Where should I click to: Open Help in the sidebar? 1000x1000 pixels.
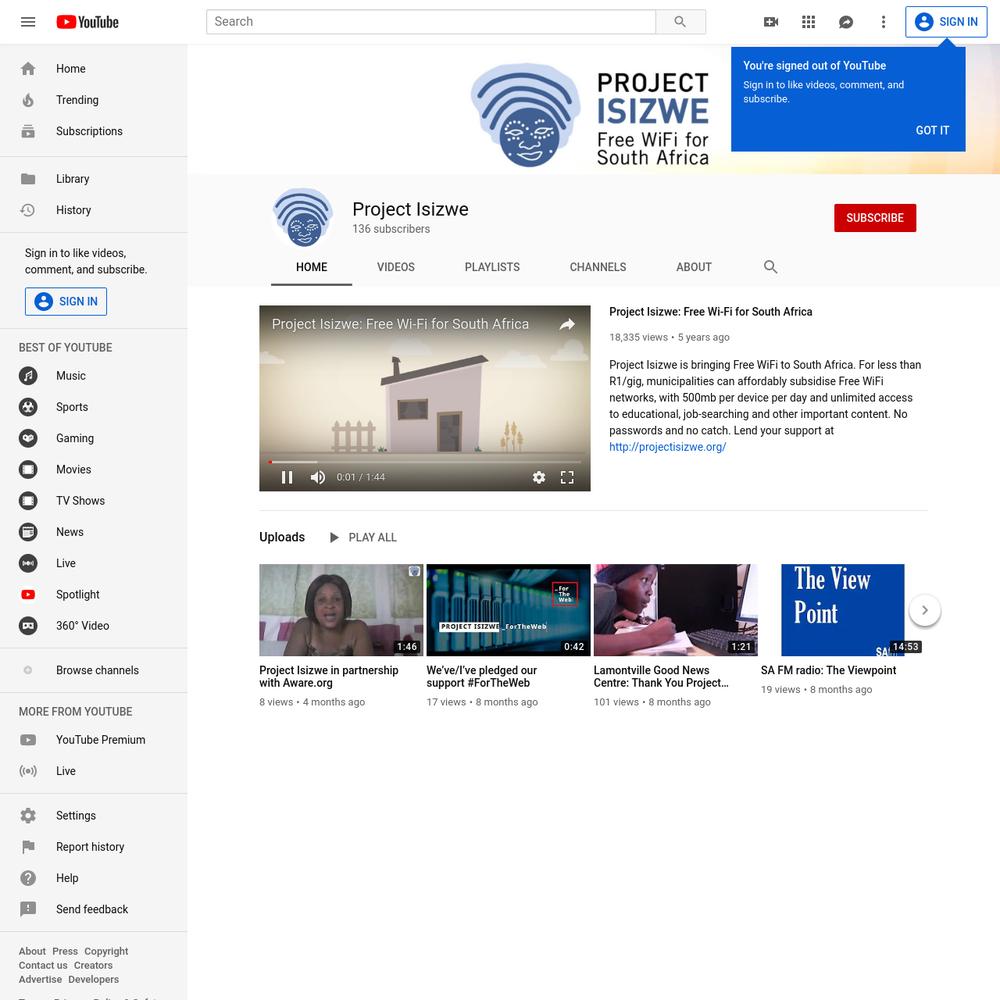point(94,879)
